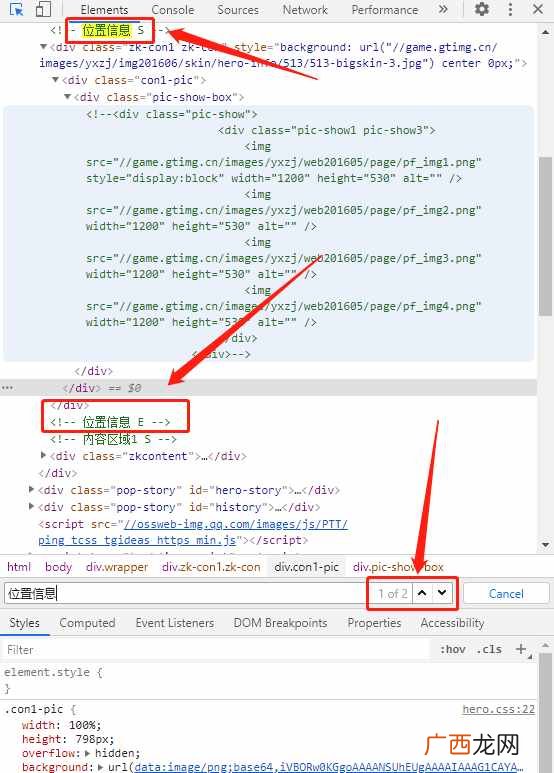Cancel the element search
The height and width of the screenshot is (773, 554).
pyautogui.click(x=506, y=593)
